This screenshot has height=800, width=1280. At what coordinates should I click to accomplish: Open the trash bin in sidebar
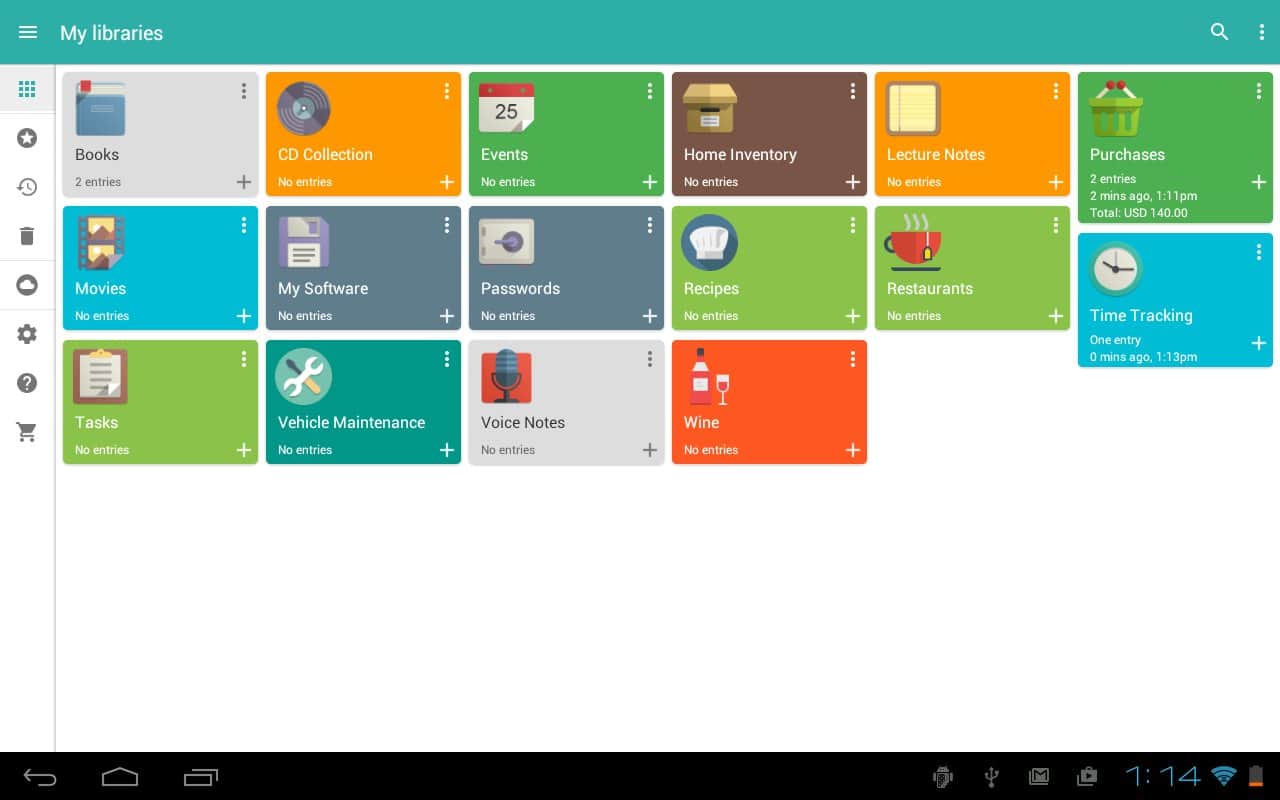coord(27,236)
